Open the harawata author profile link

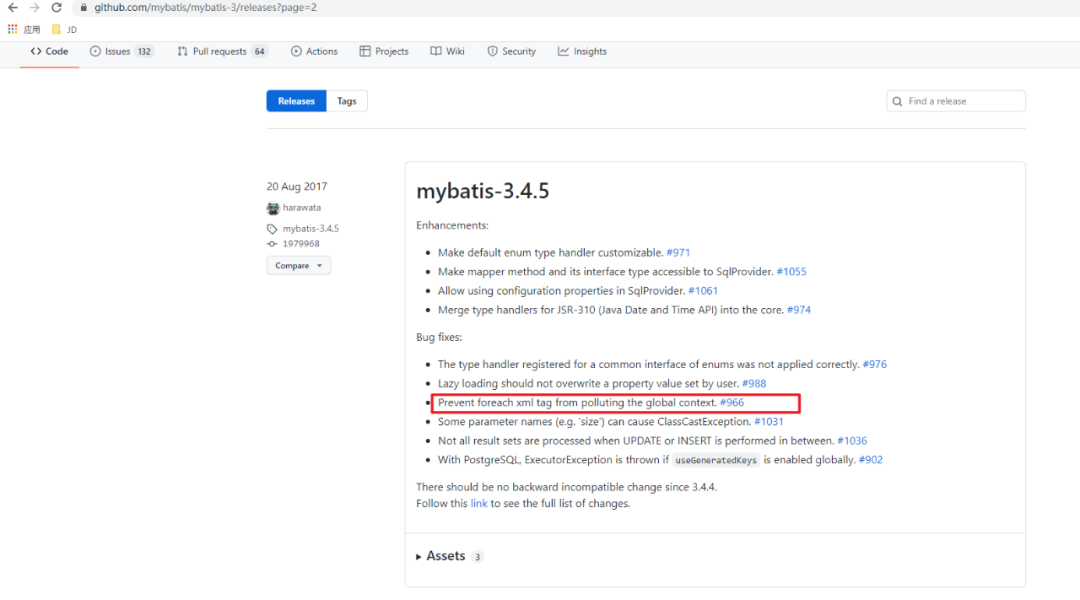point(302,207)
